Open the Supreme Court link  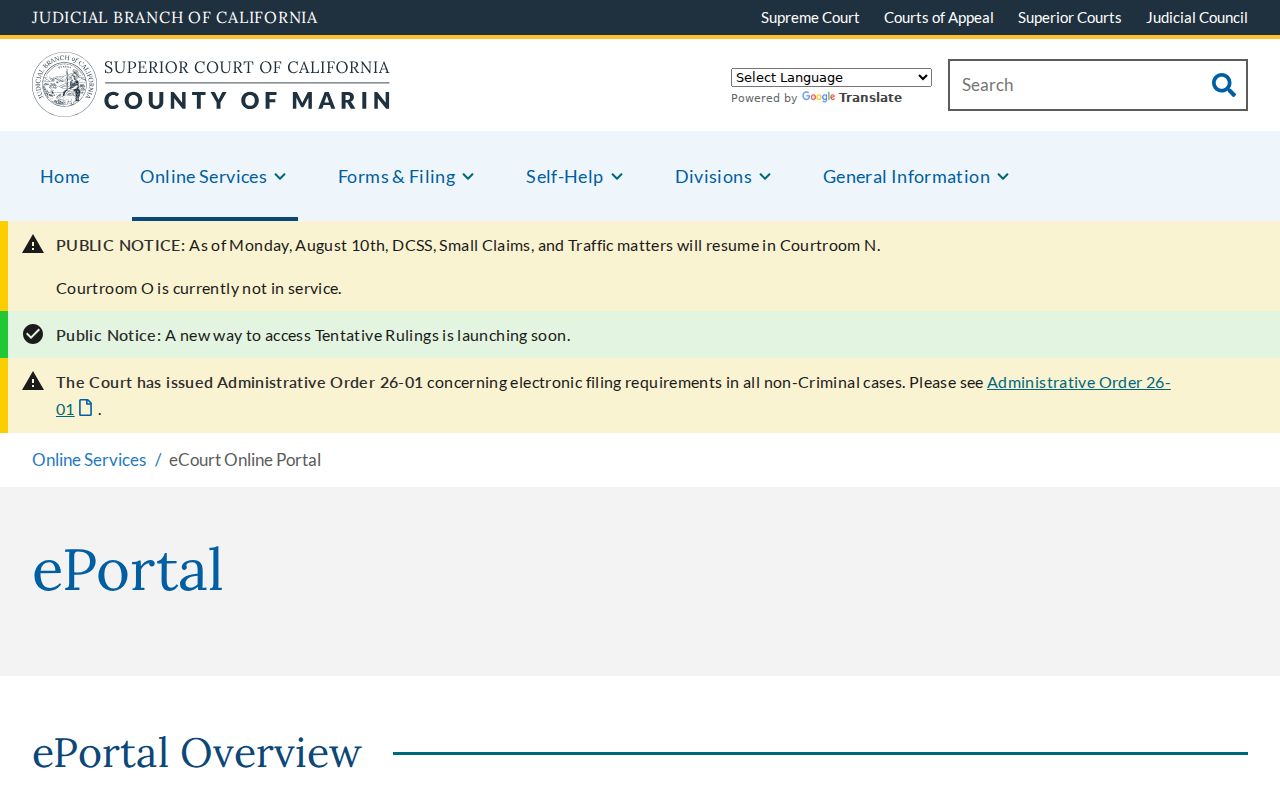tap(810, 18)
